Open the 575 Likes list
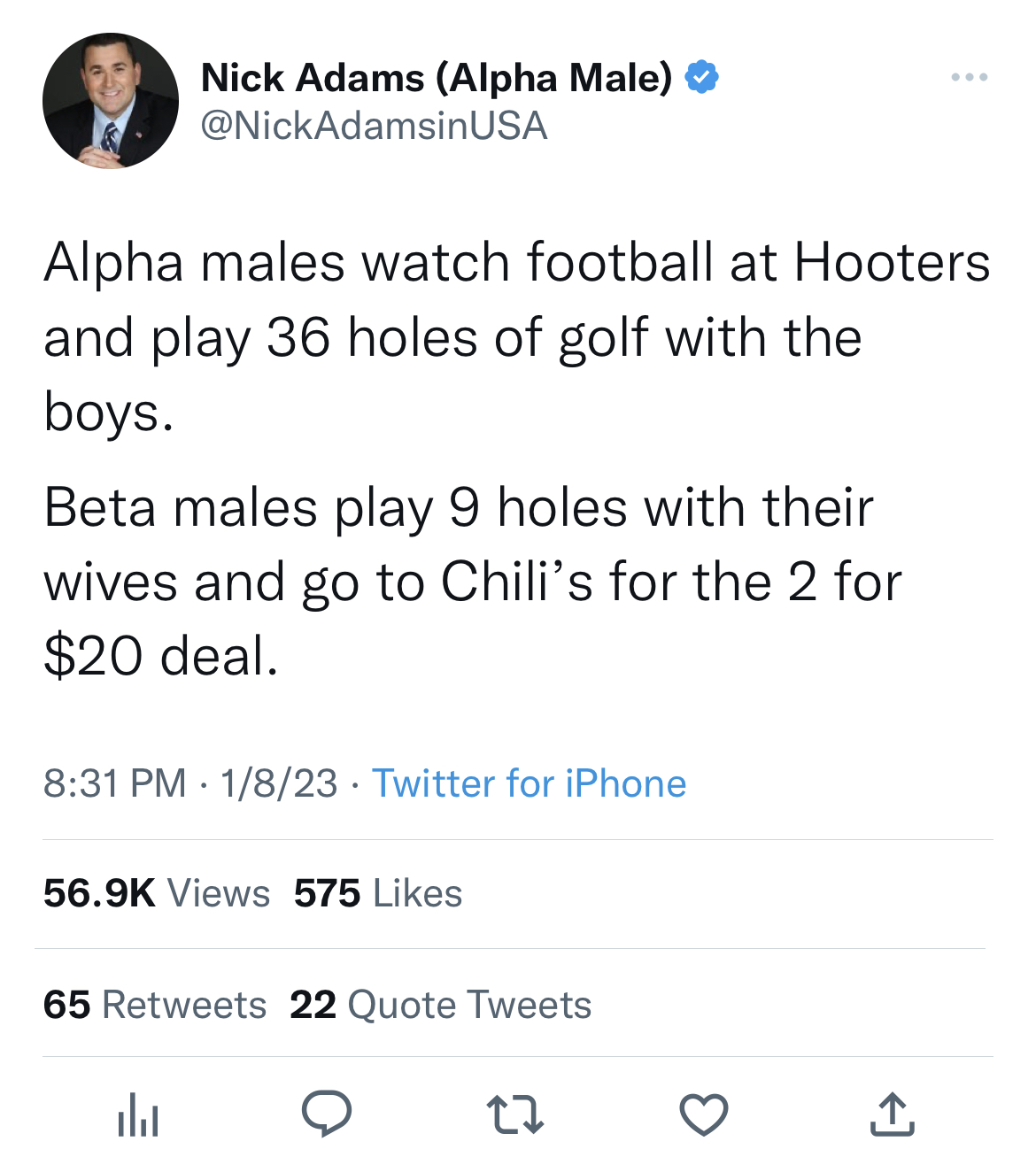The image size is (1036, 1149). coord(378,893)
